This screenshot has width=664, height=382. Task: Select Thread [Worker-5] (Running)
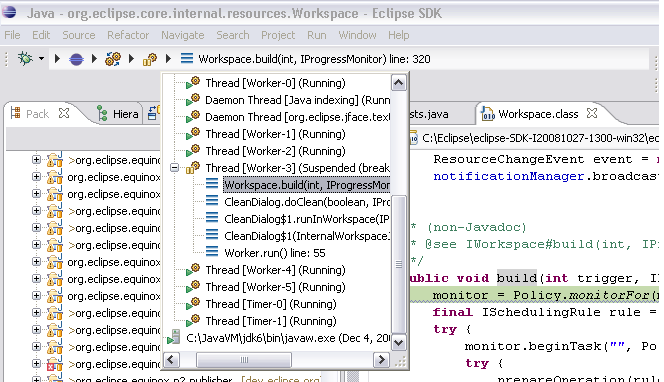coord(275,287)
